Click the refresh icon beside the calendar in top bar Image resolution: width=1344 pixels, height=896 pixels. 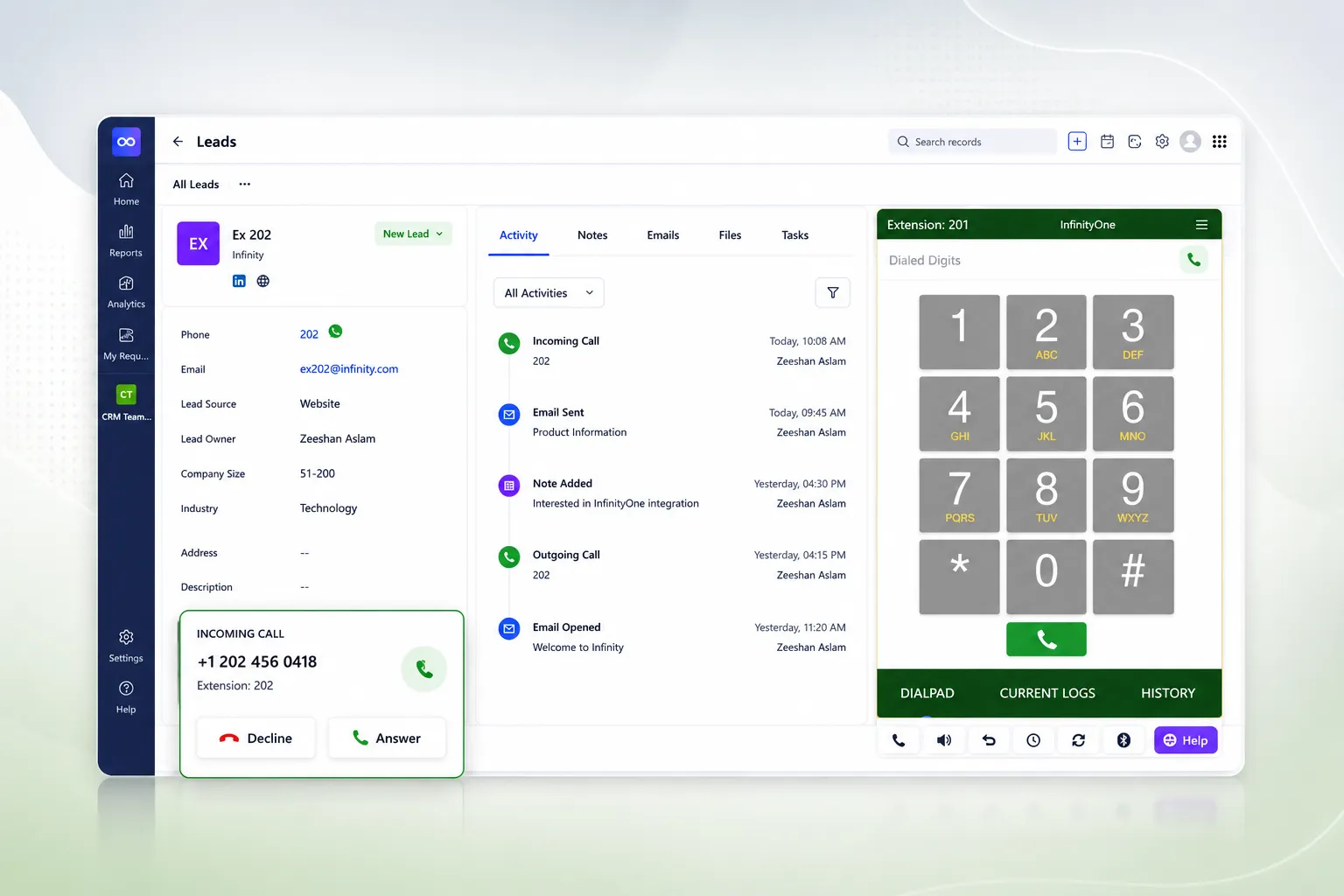pos(1135,141)
